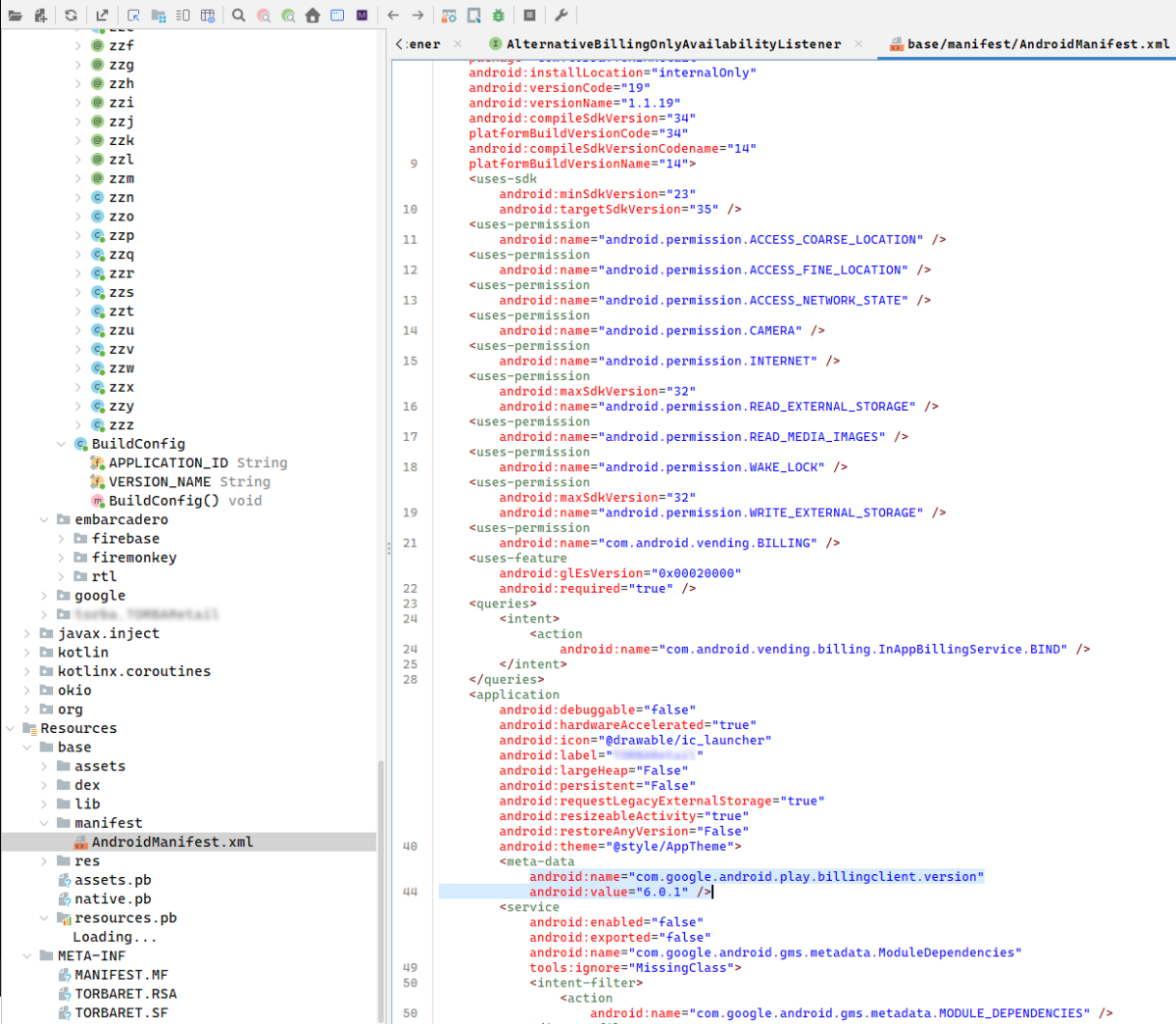Expand the rtl package
Image resolution: width=1176 pixels, height=1024 pixels.
(62, 576)
